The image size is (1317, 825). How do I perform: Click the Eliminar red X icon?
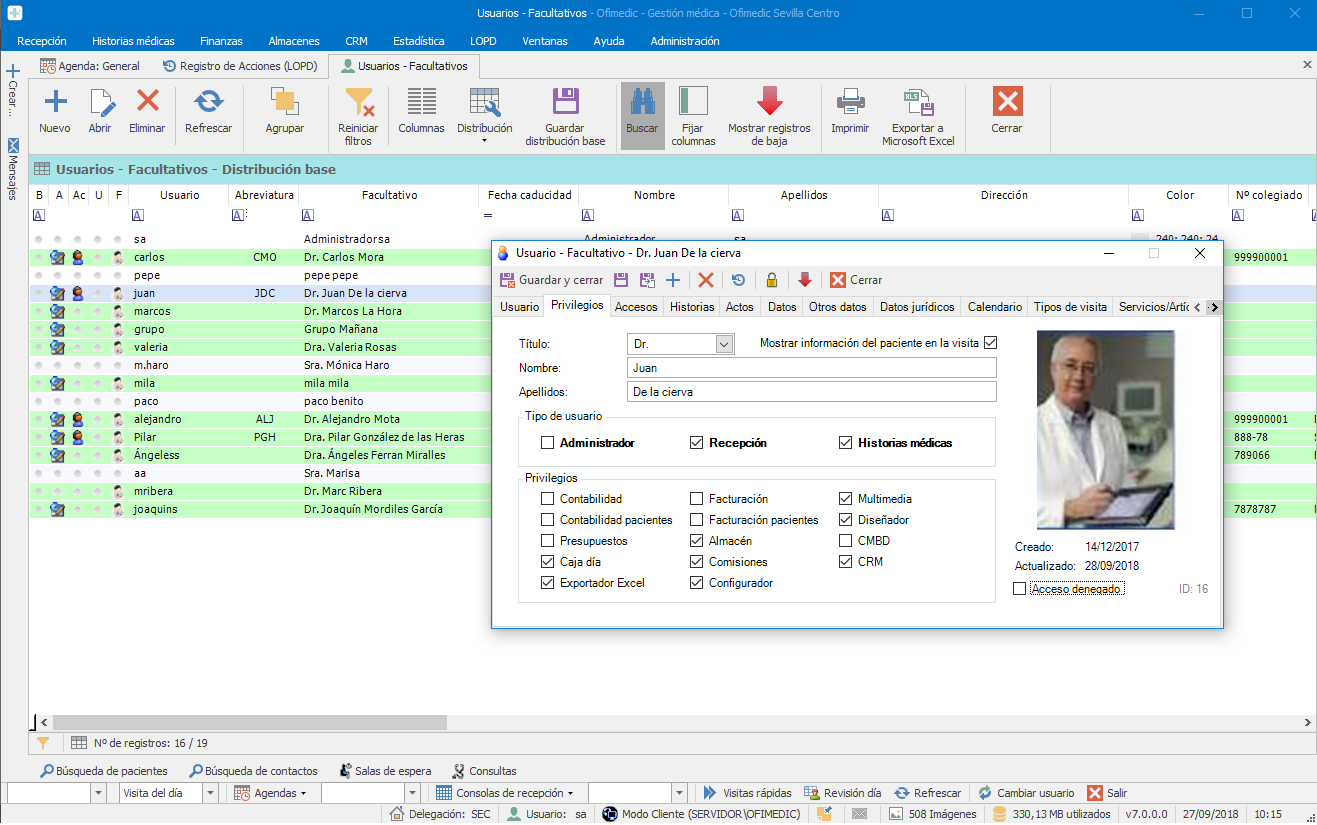coord(147,102)
